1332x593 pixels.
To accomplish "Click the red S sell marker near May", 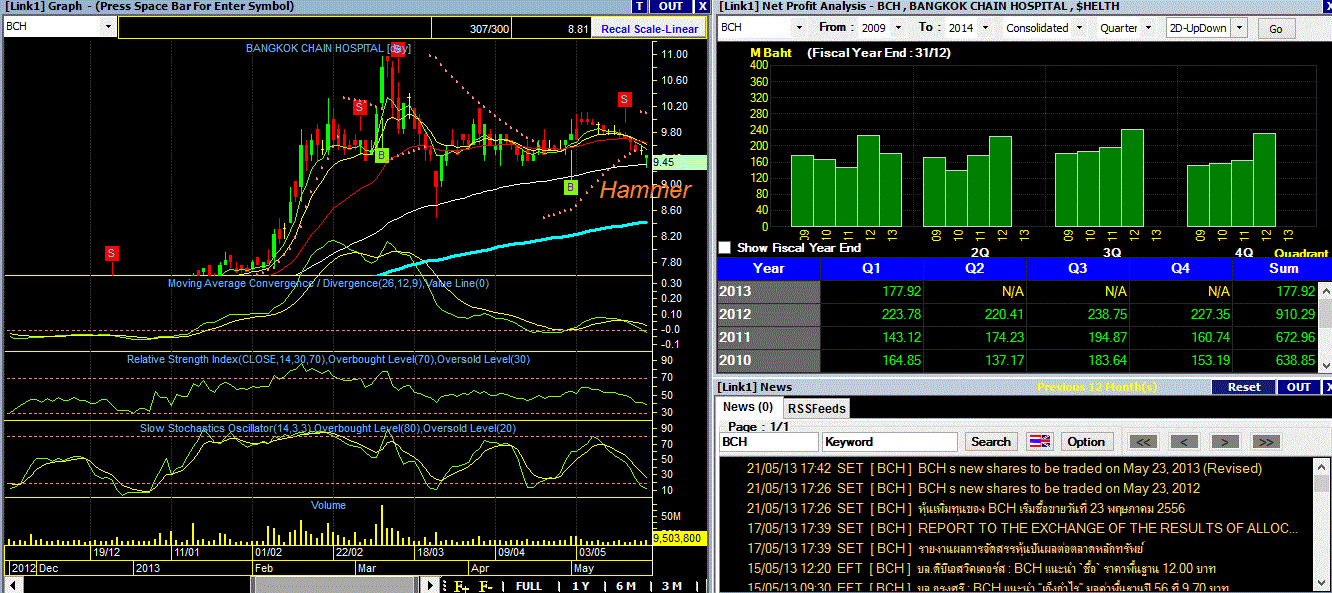I will point(624,99).
